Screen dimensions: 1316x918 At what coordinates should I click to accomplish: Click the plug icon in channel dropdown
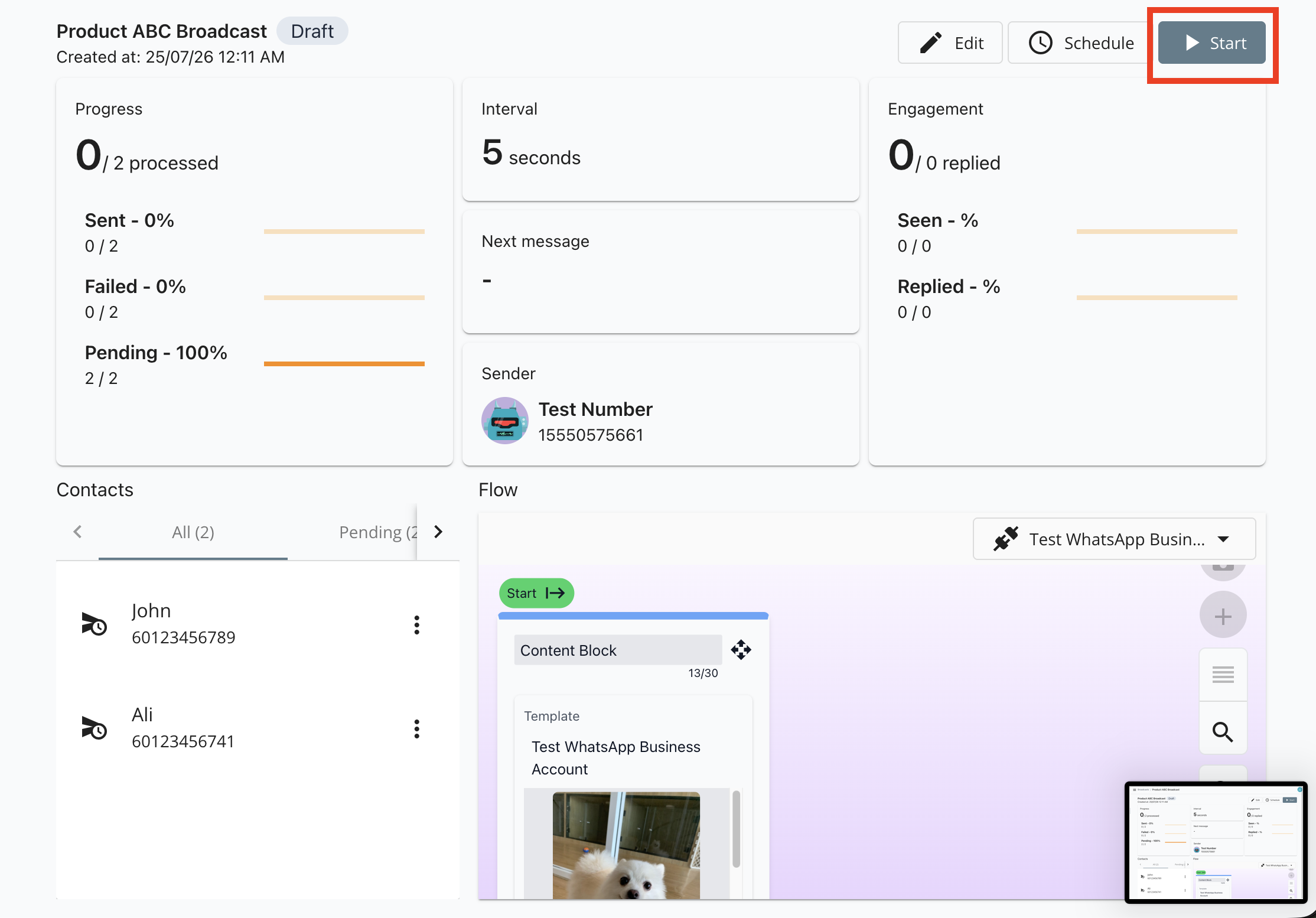pos(1006,539)
